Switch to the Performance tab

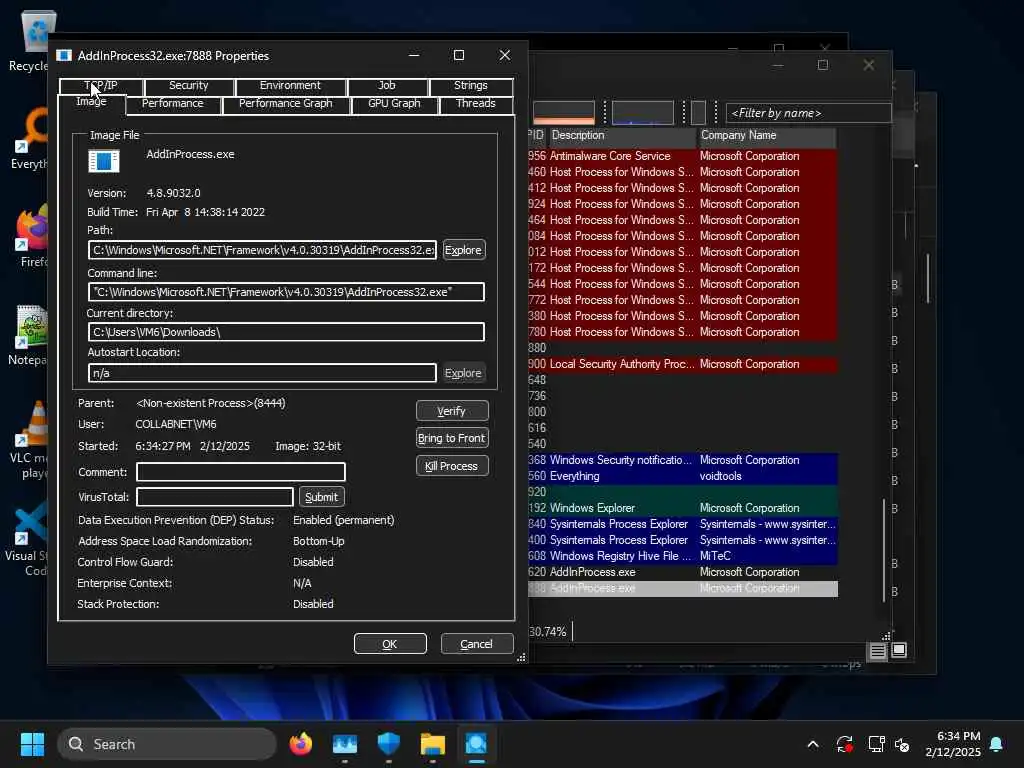[173, 104]
